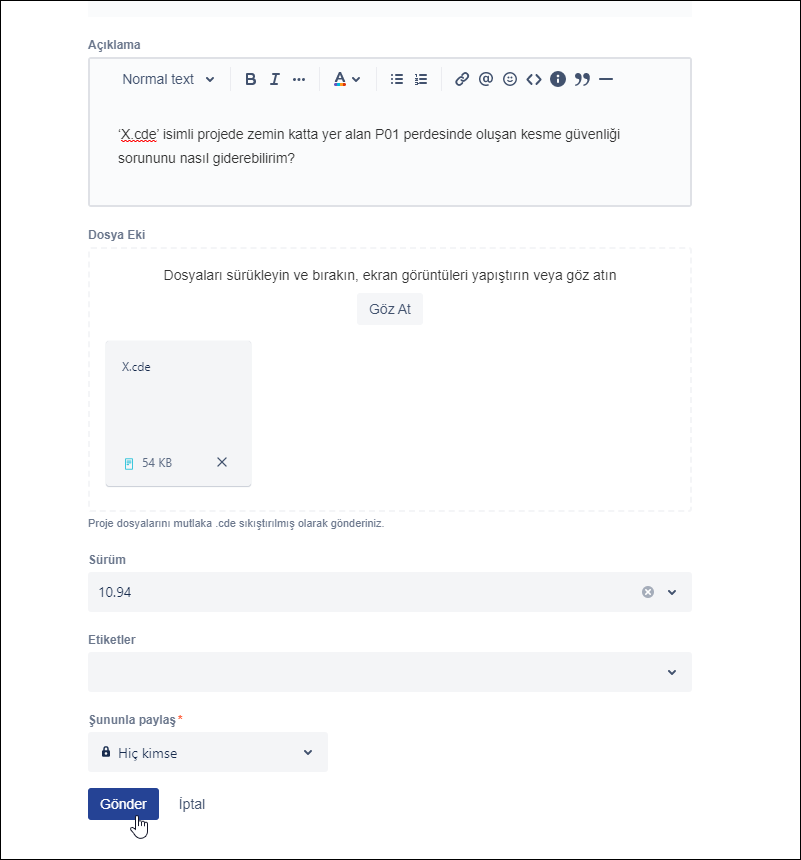Click the Gönder submit button
Image resolution: width=801 pixels, height=860 pixels.
click(123, 804)
